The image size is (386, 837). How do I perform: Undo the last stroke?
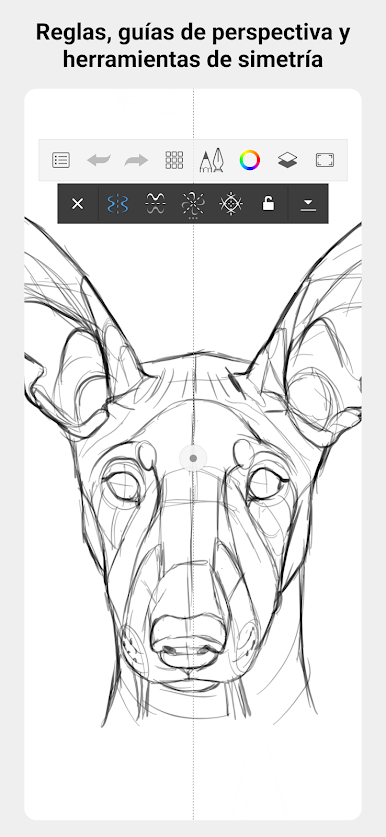click(99, 160)
